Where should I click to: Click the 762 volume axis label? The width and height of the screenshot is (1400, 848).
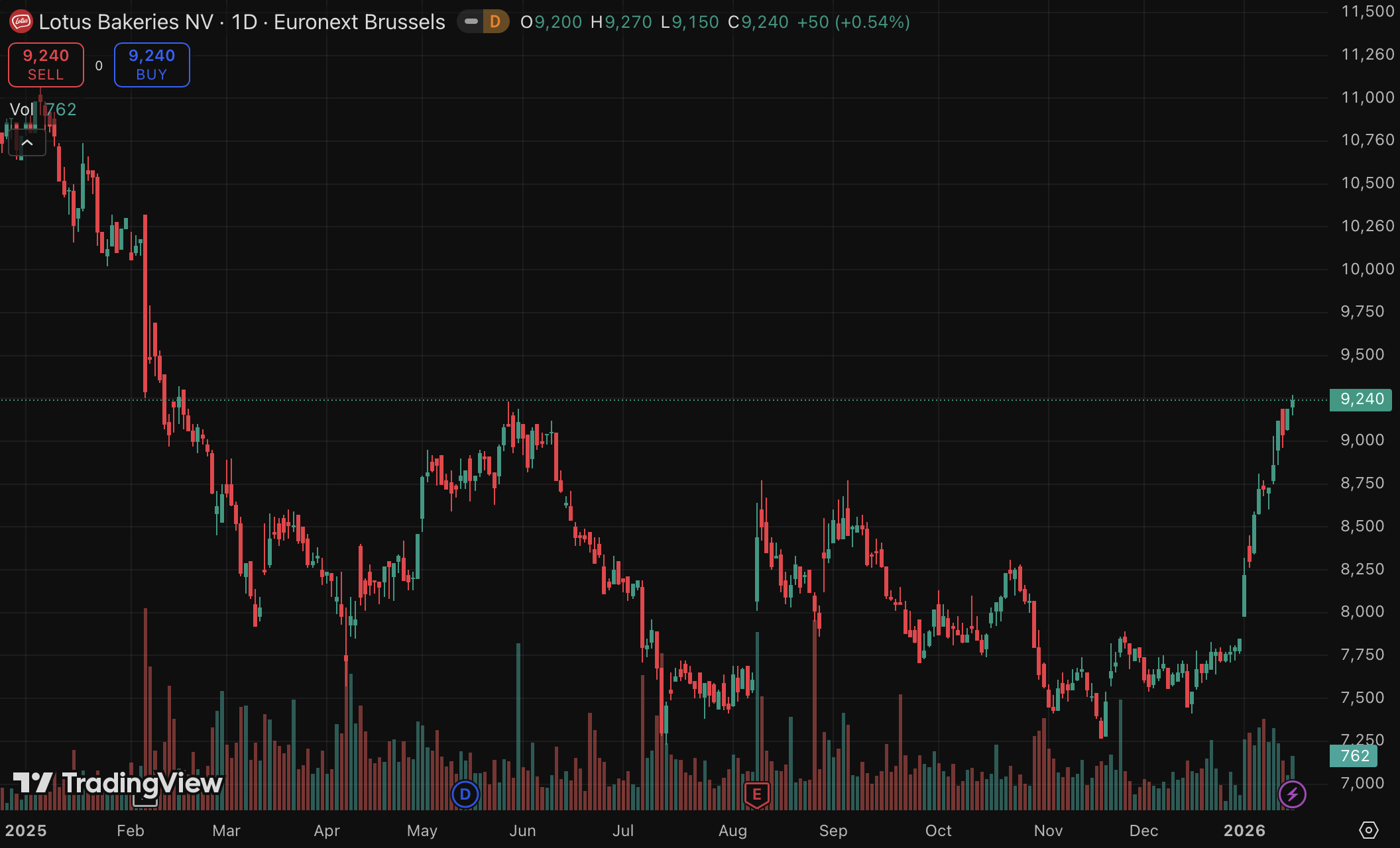click(x=1354, y=756)
